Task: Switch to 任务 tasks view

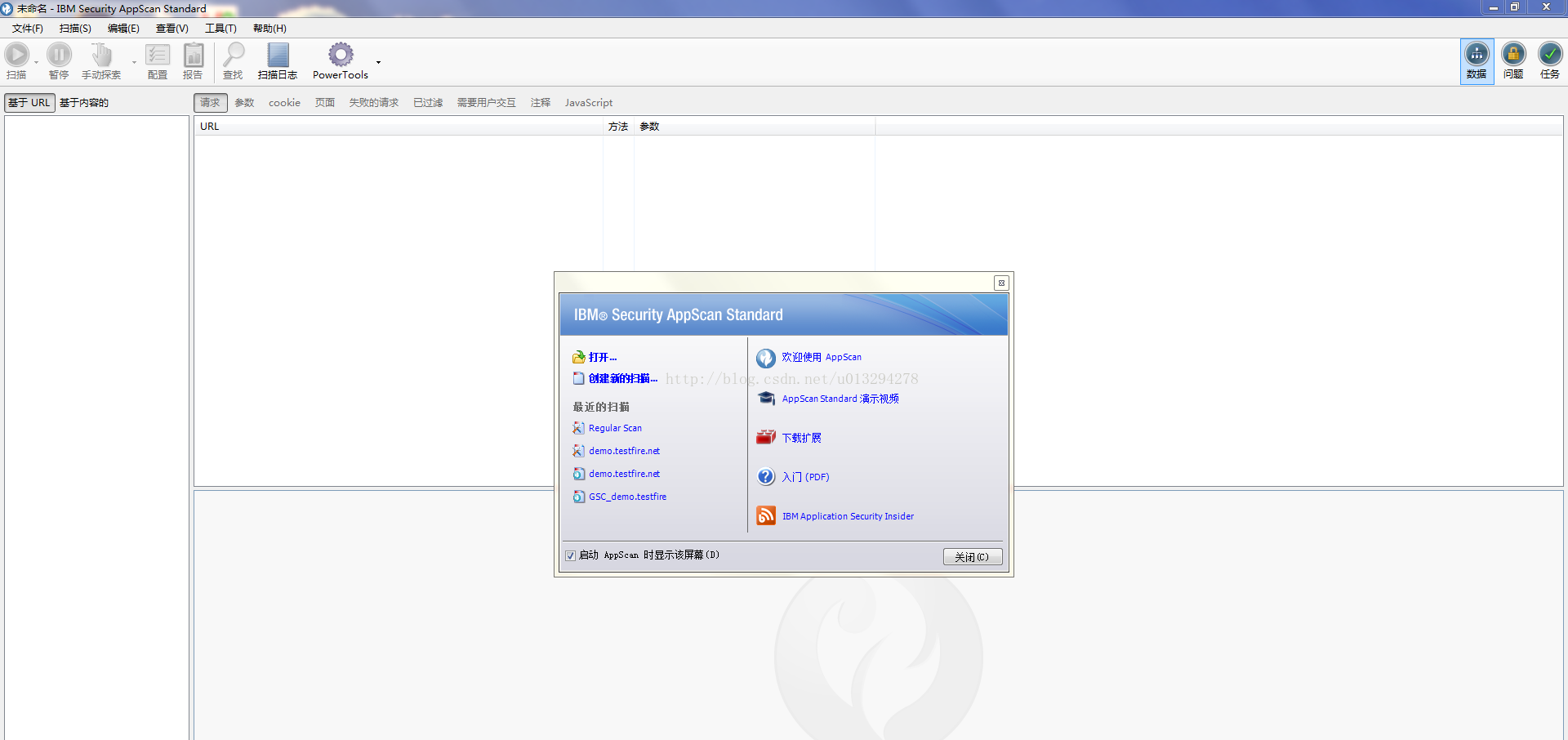Action: point(1550,61)
